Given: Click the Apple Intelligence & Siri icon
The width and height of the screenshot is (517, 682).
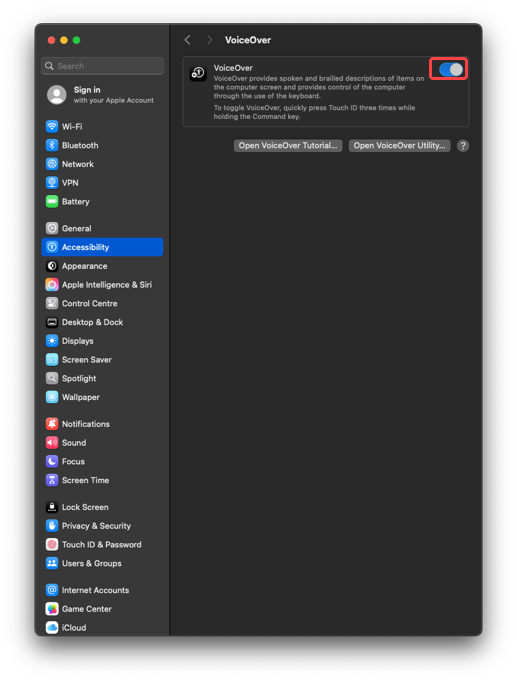Looking at the screenshot, I should [x=52, y=284].
